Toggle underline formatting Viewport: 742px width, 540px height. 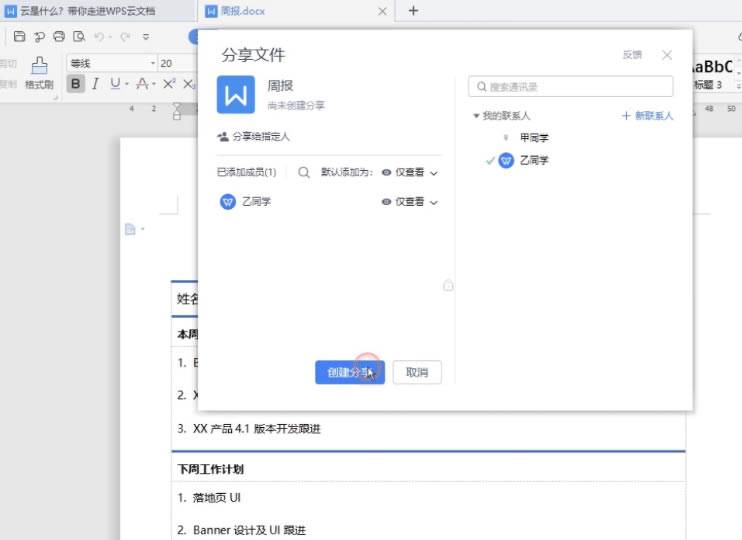point(115,84)
